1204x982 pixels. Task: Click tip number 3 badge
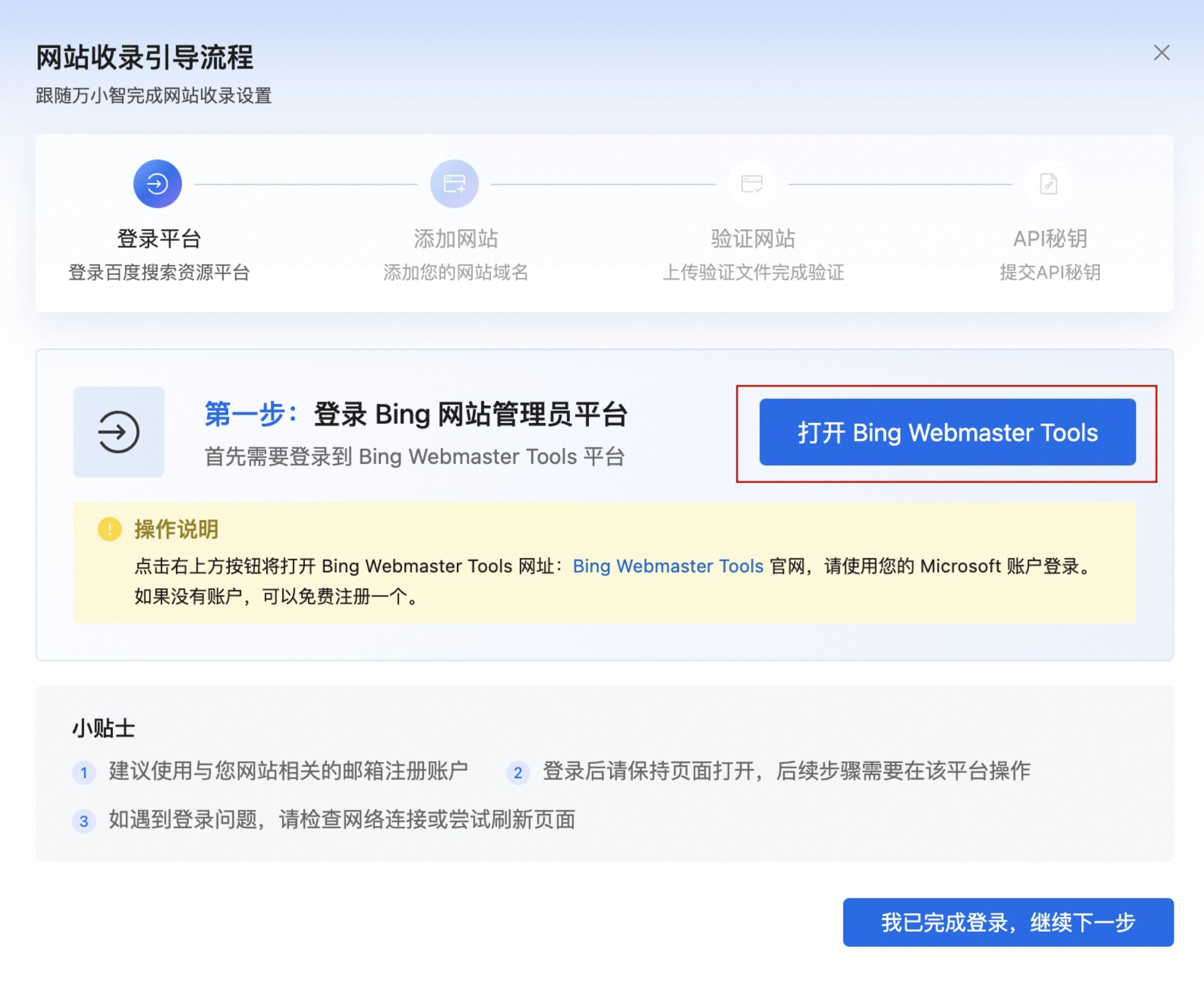pyautogui.click(x=84, y=821)
